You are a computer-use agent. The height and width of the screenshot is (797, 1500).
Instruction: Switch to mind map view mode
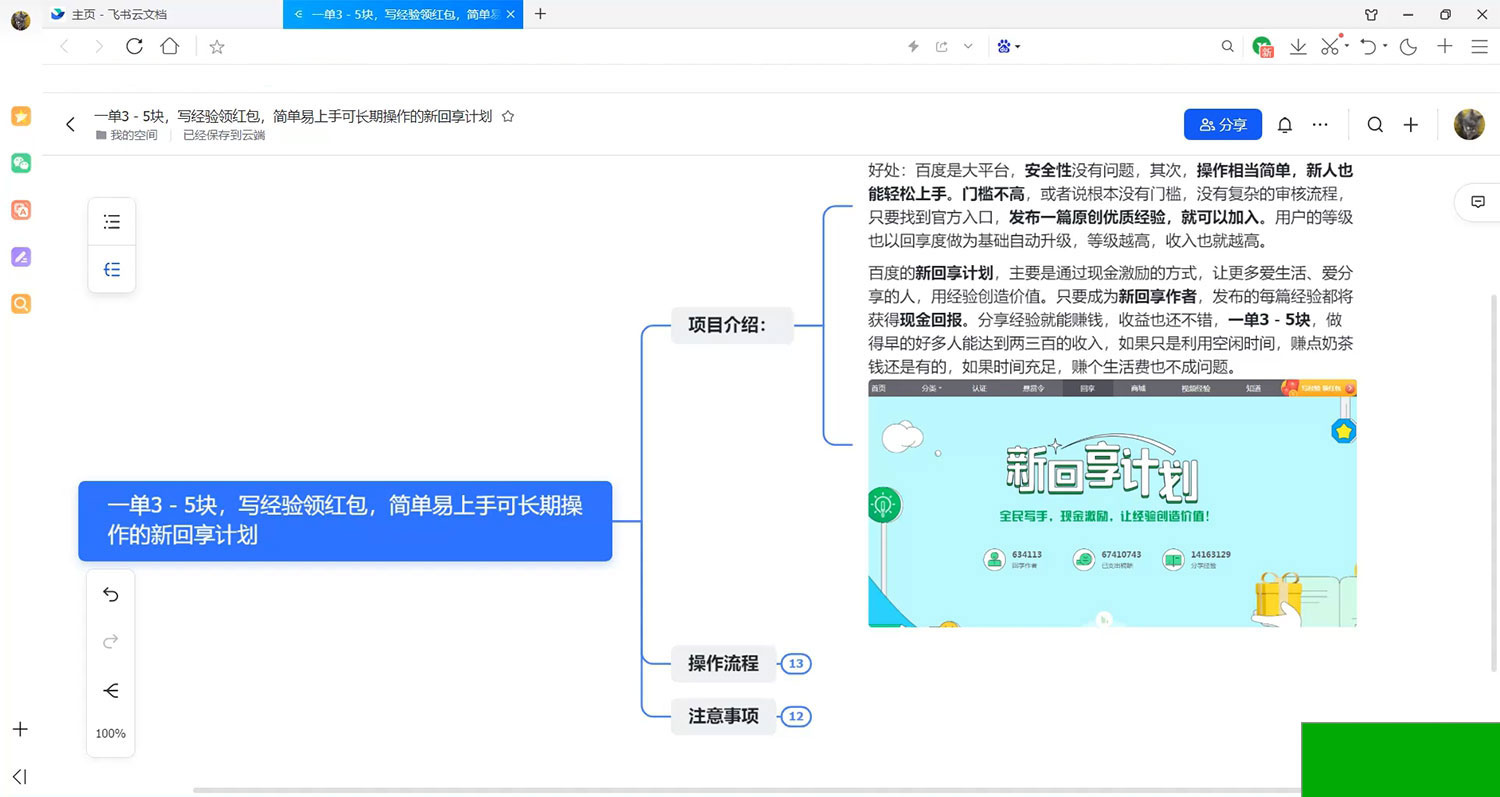112,269
